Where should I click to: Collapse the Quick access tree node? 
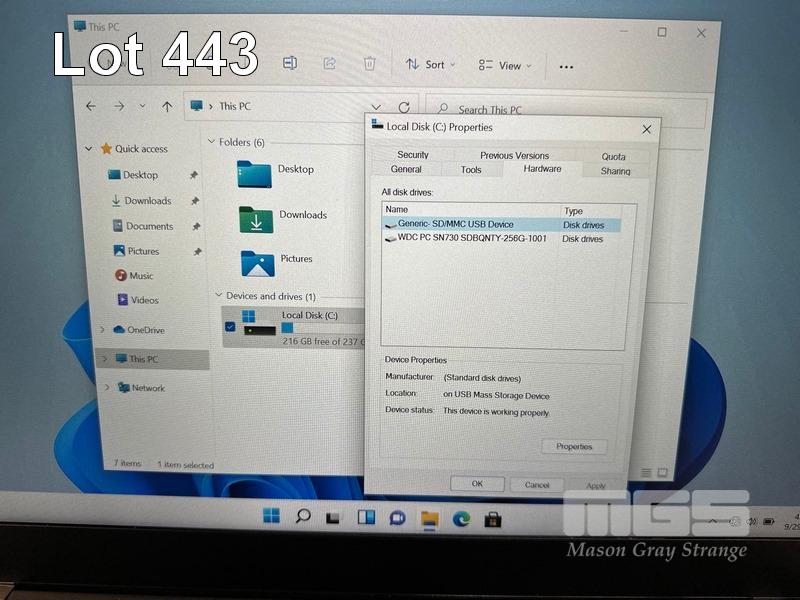[89, 149]
